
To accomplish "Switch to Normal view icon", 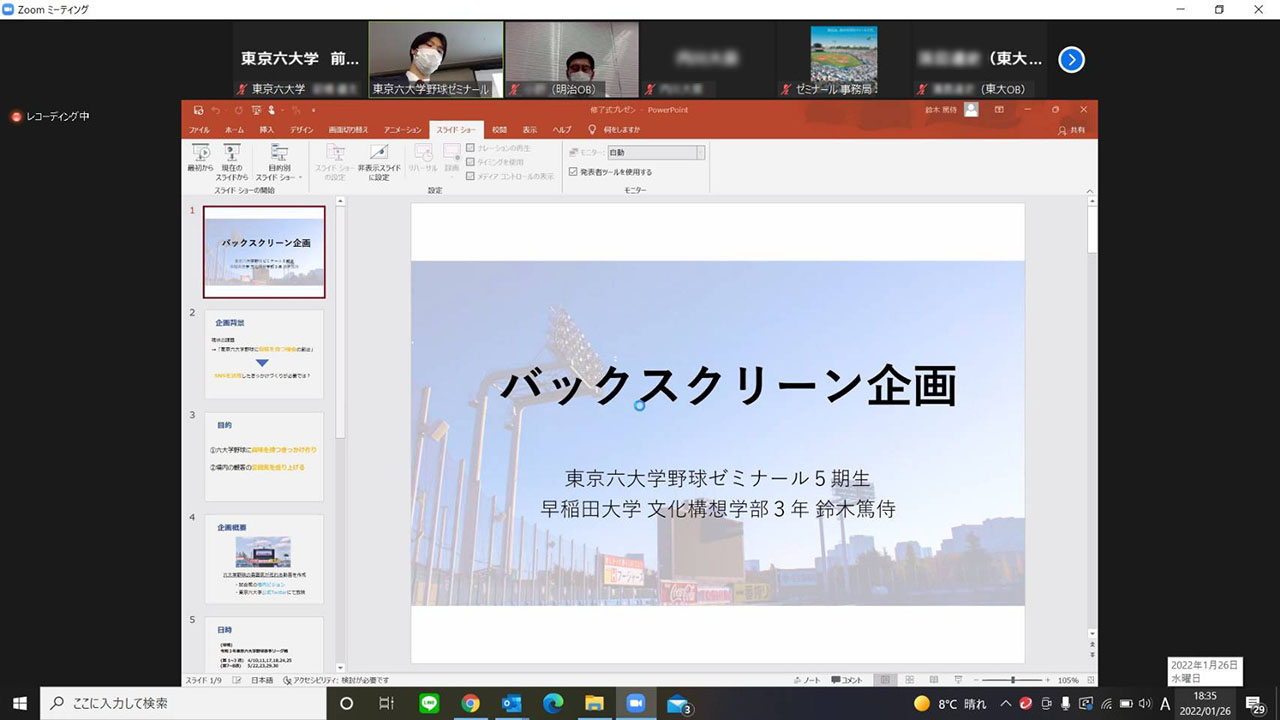I will [884, 680].
